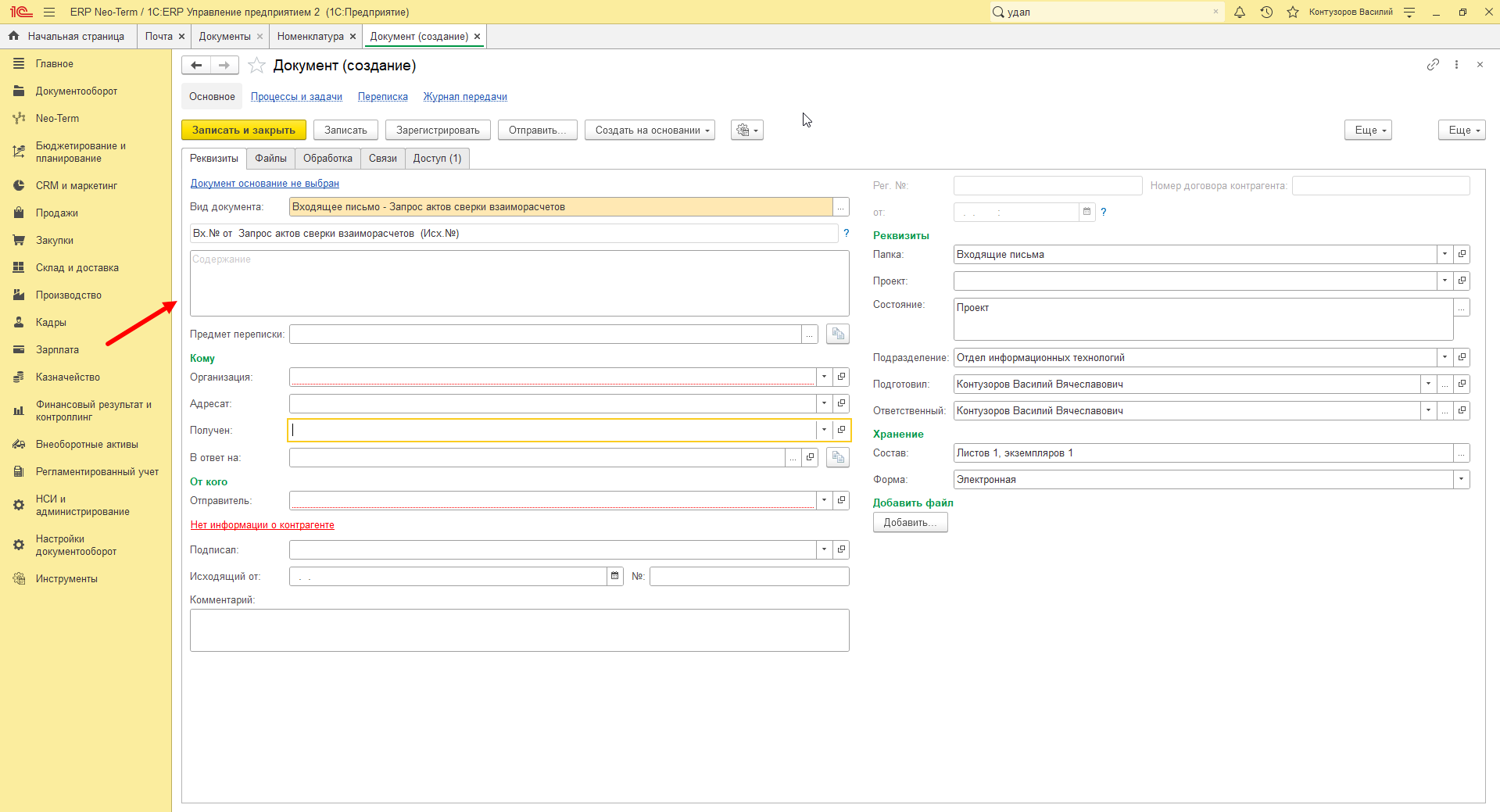Click the Добавить... file button
Viewport: 1500px width, 812px height.
[910, 522]
